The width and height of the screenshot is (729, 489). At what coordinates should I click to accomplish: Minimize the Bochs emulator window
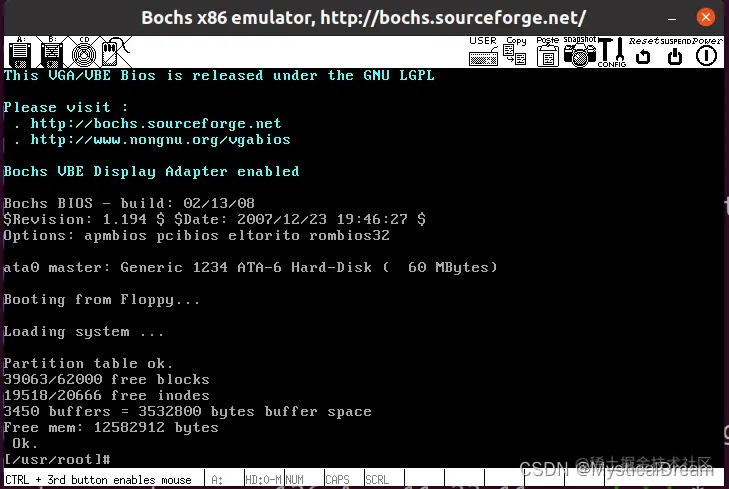click(x=672, y=19)
